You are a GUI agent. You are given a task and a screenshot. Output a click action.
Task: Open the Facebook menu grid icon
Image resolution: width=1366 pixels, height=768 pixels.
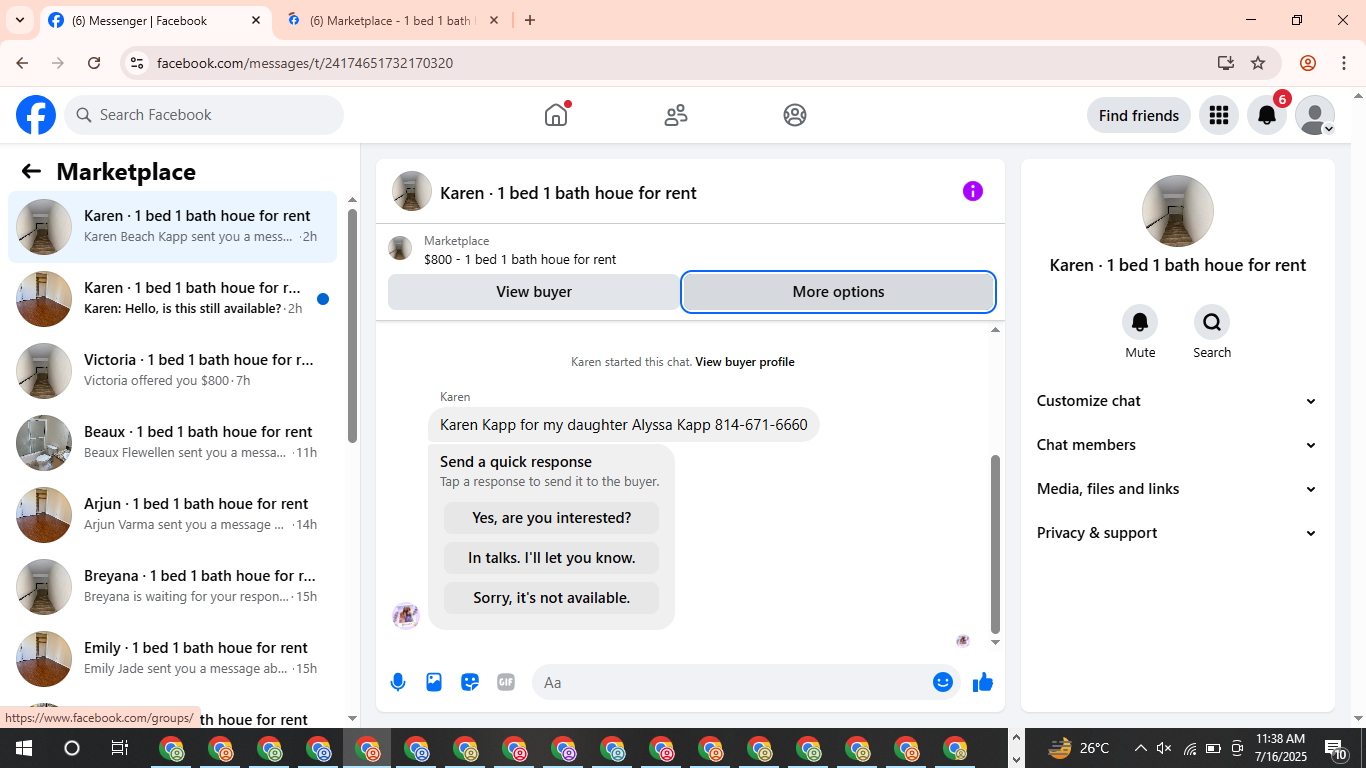1219,115
